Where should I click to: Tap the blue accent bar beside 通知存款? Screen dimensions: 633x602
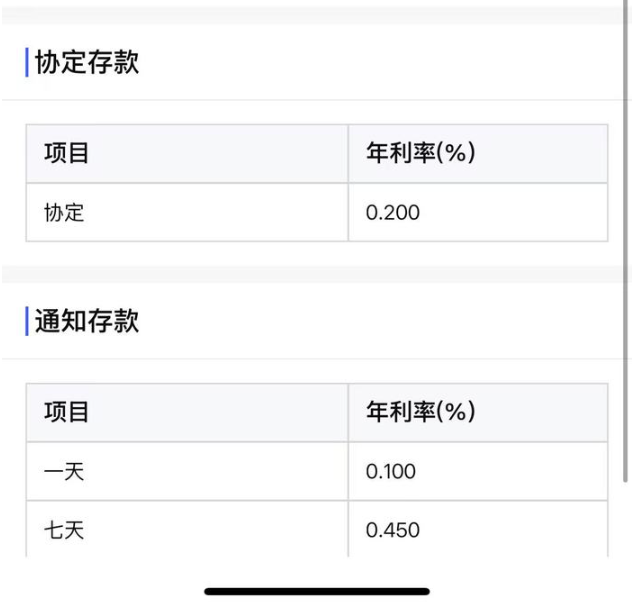pos(27,321)
